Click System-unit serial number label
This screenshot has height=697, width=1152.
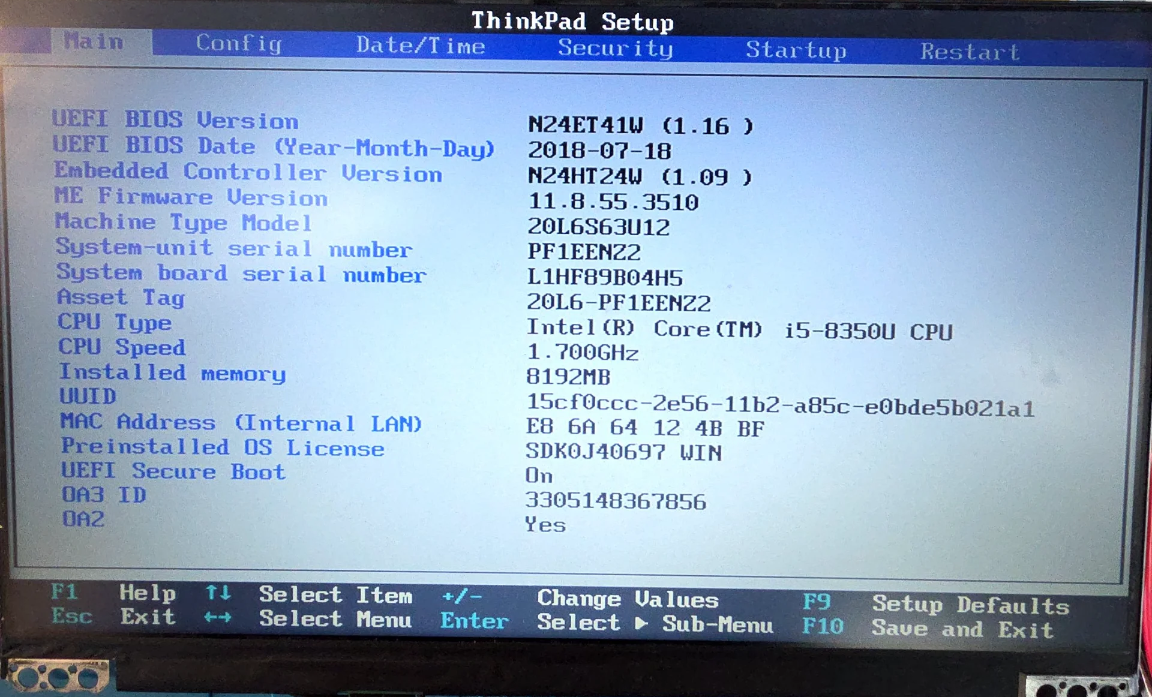pos(234,248)
